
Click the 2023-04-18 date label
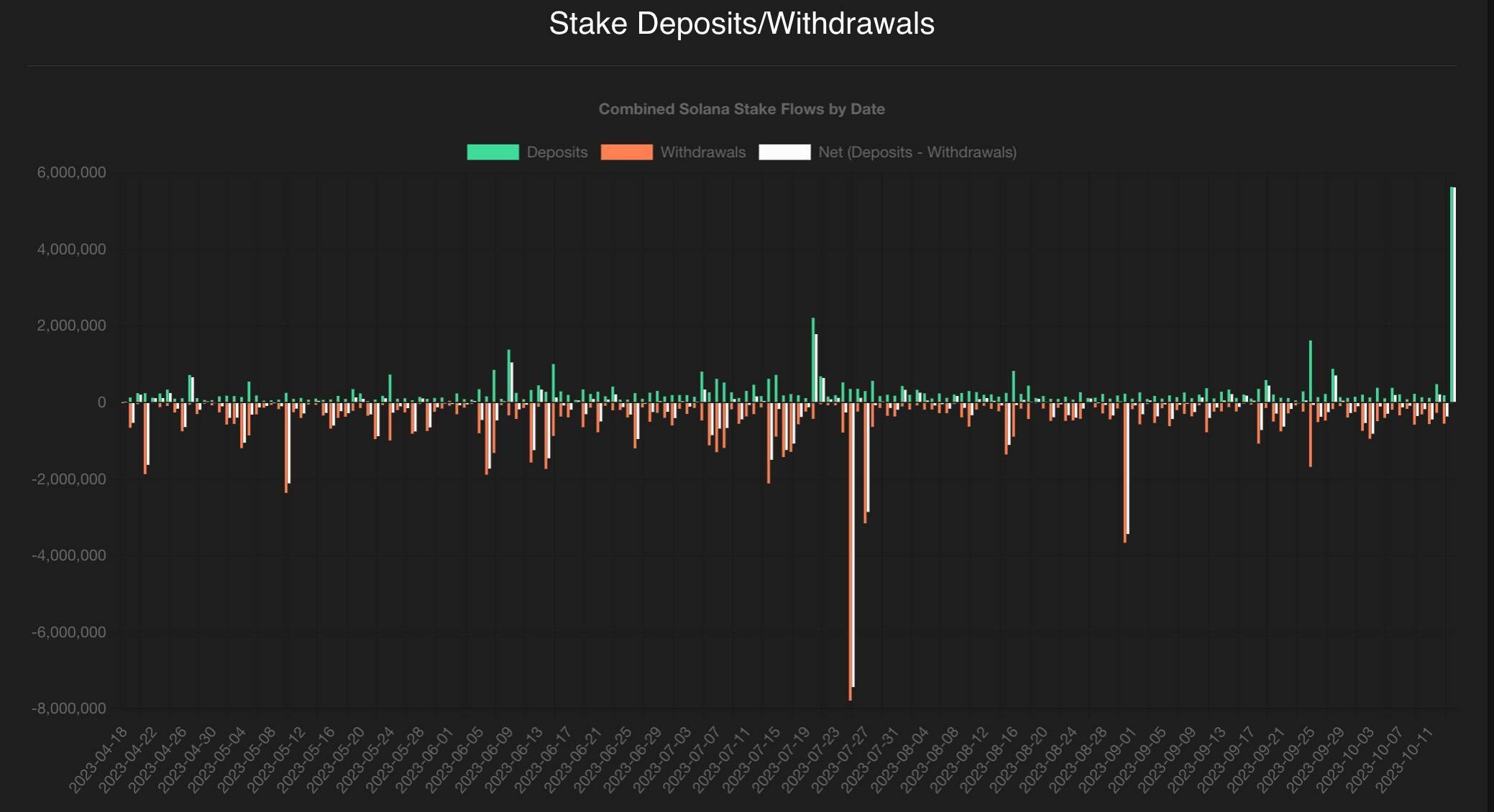pos(99,760)
